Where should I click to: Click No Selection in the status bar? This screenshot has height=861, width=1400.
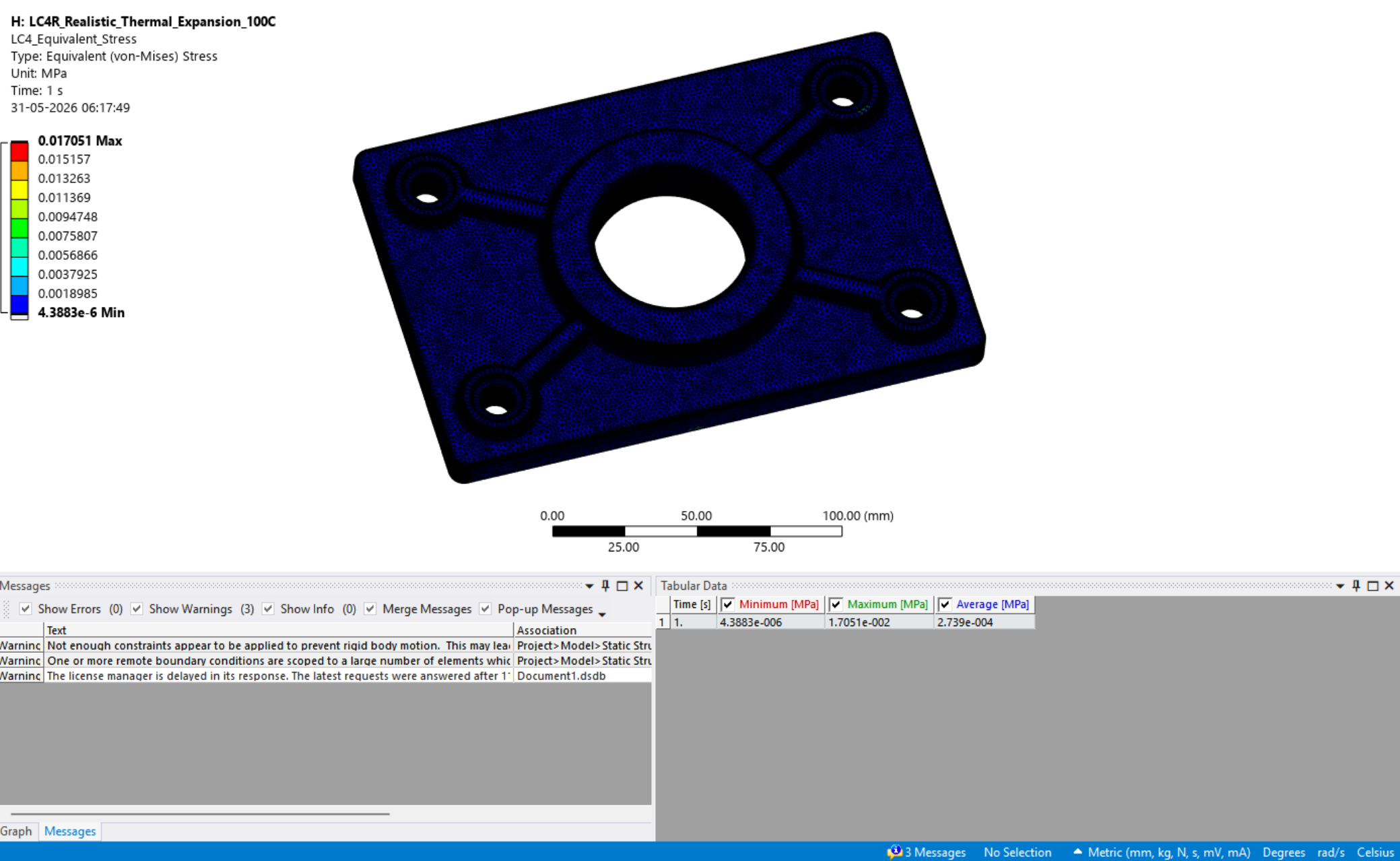tap(1017, 852)
